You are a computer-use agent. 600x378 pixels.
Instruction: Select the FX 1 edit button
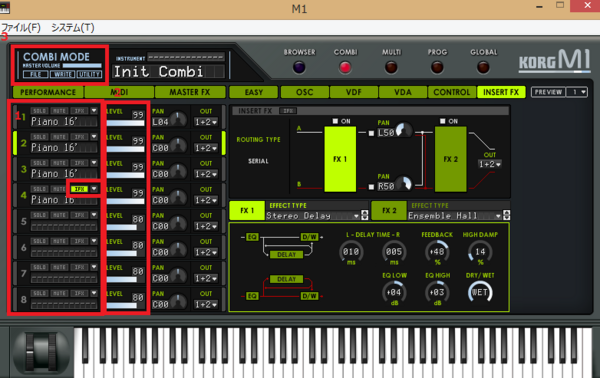point(247,210)
